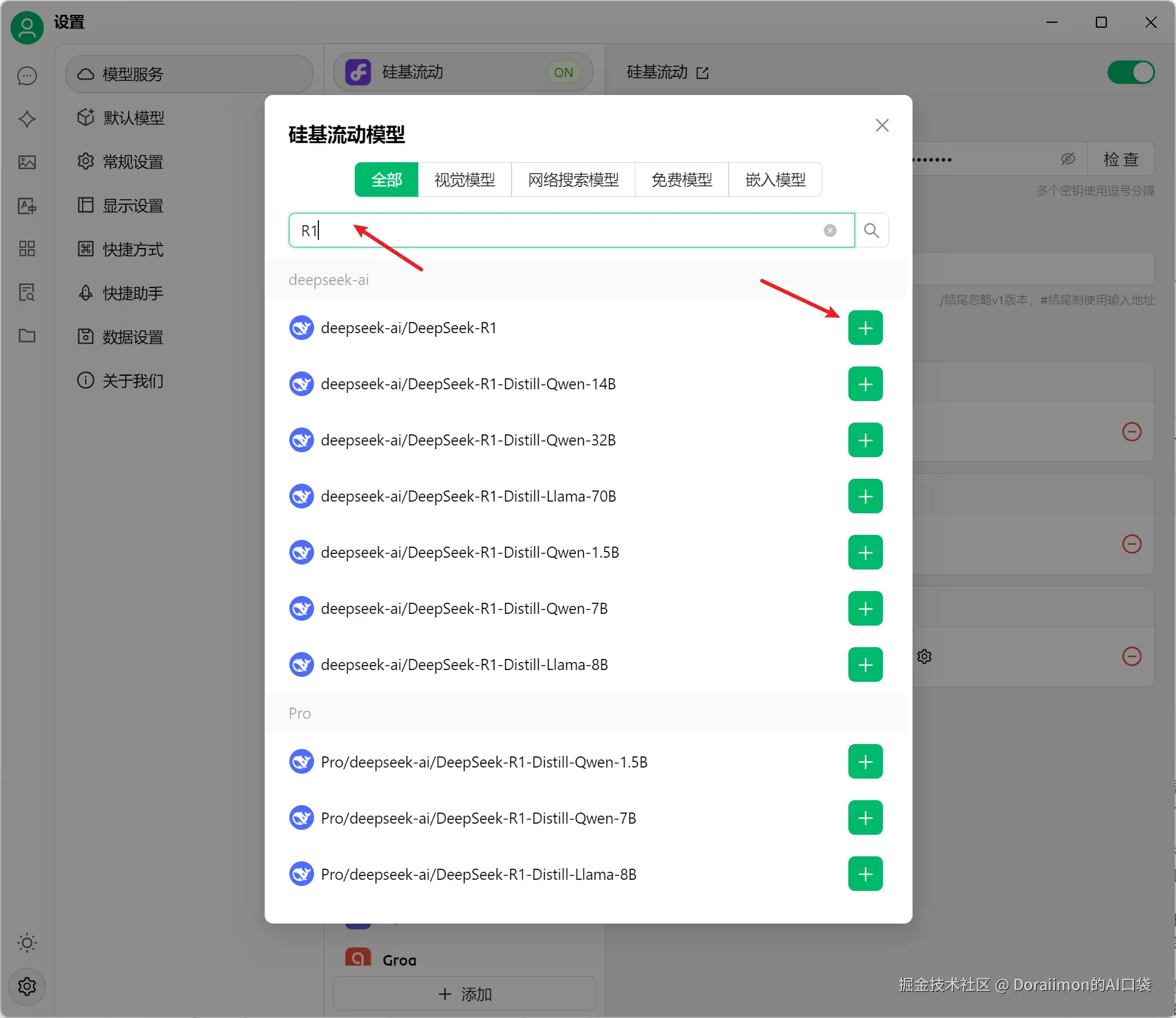The image size is (1176, 1018).
Task: Open 快捷助手 settings section
Action: (x=189, y=293)
